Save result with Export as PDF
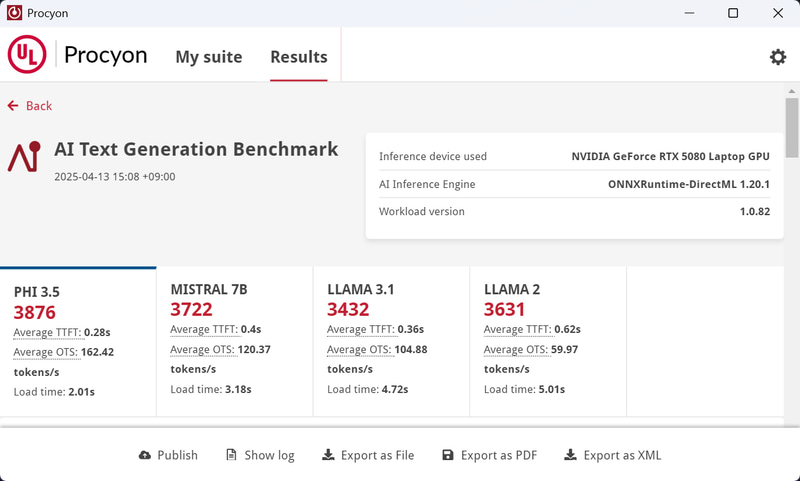 coord(489,455)
